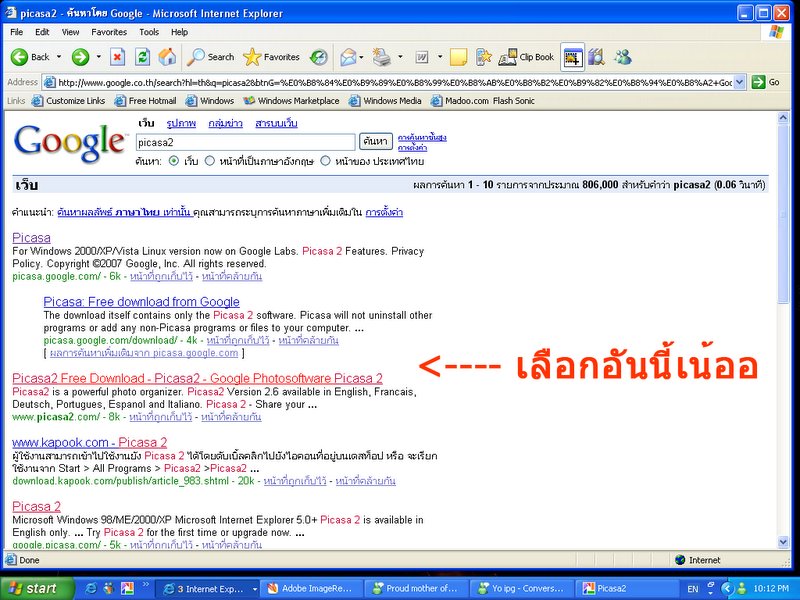The height and width of the screenshot is (600, 800).
Task: Click the Mail envelope icon
Action: 348,57
